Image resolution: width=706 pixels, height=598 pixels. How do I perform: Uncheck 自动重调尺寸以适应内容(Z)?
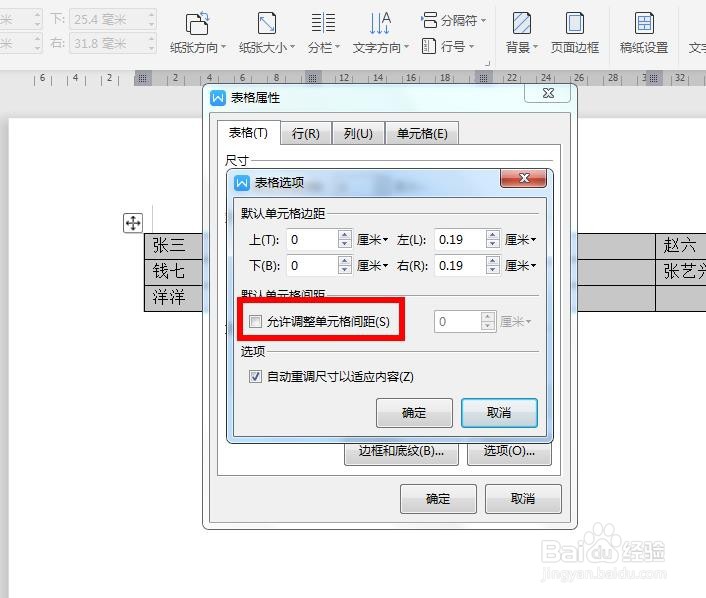pos(255,376)
